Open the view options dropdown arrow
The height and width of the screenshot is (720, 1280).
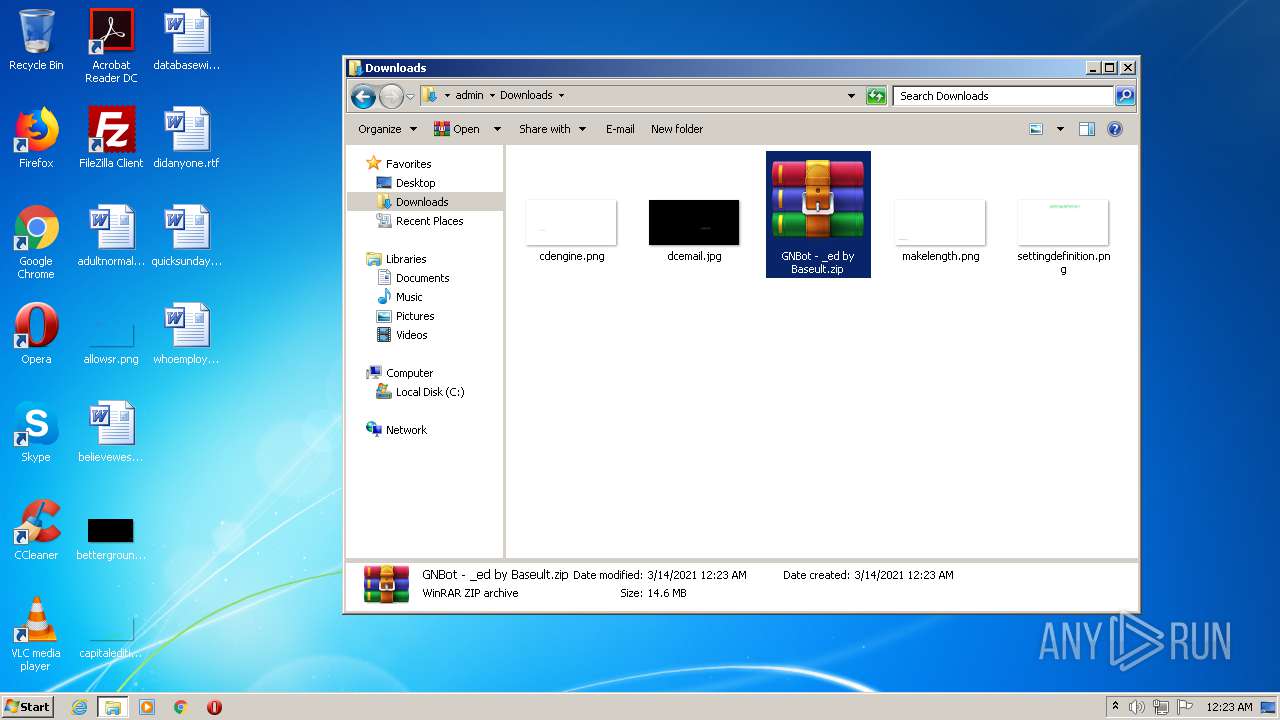(x=1060, y=129)
